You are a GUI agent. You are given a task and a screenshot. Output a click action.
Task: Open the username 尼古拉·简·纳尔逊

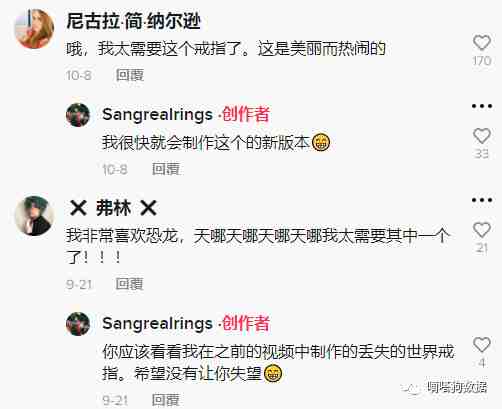click(133, 21)
